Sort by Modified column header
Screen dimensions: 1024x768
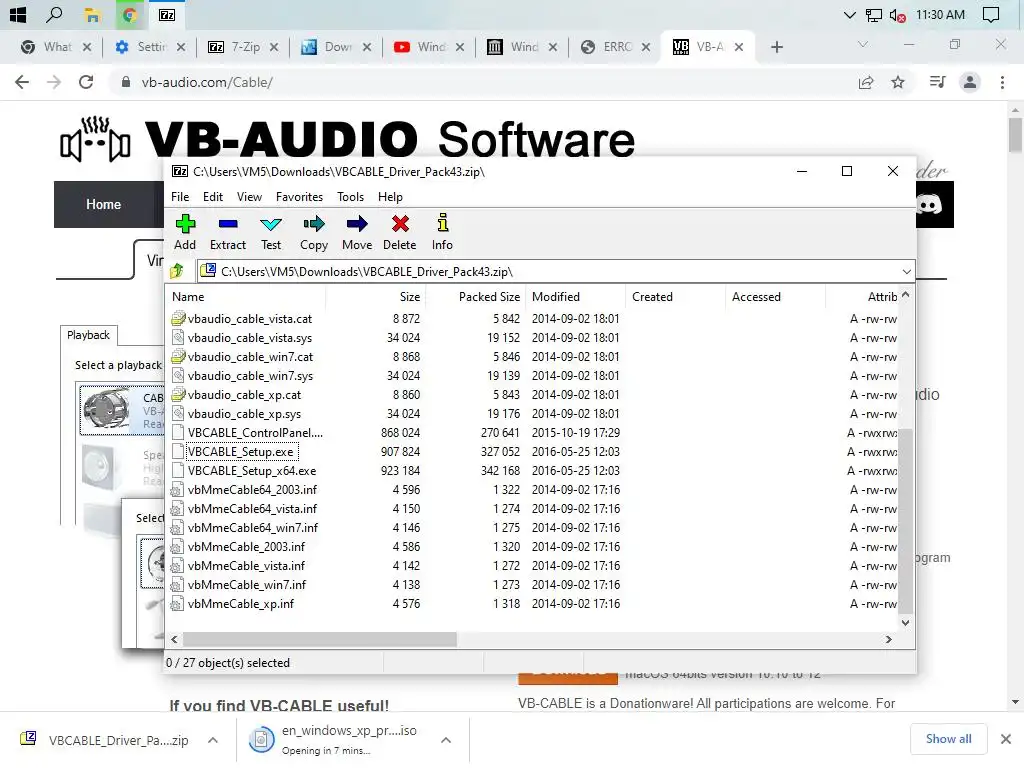(575, 296)
